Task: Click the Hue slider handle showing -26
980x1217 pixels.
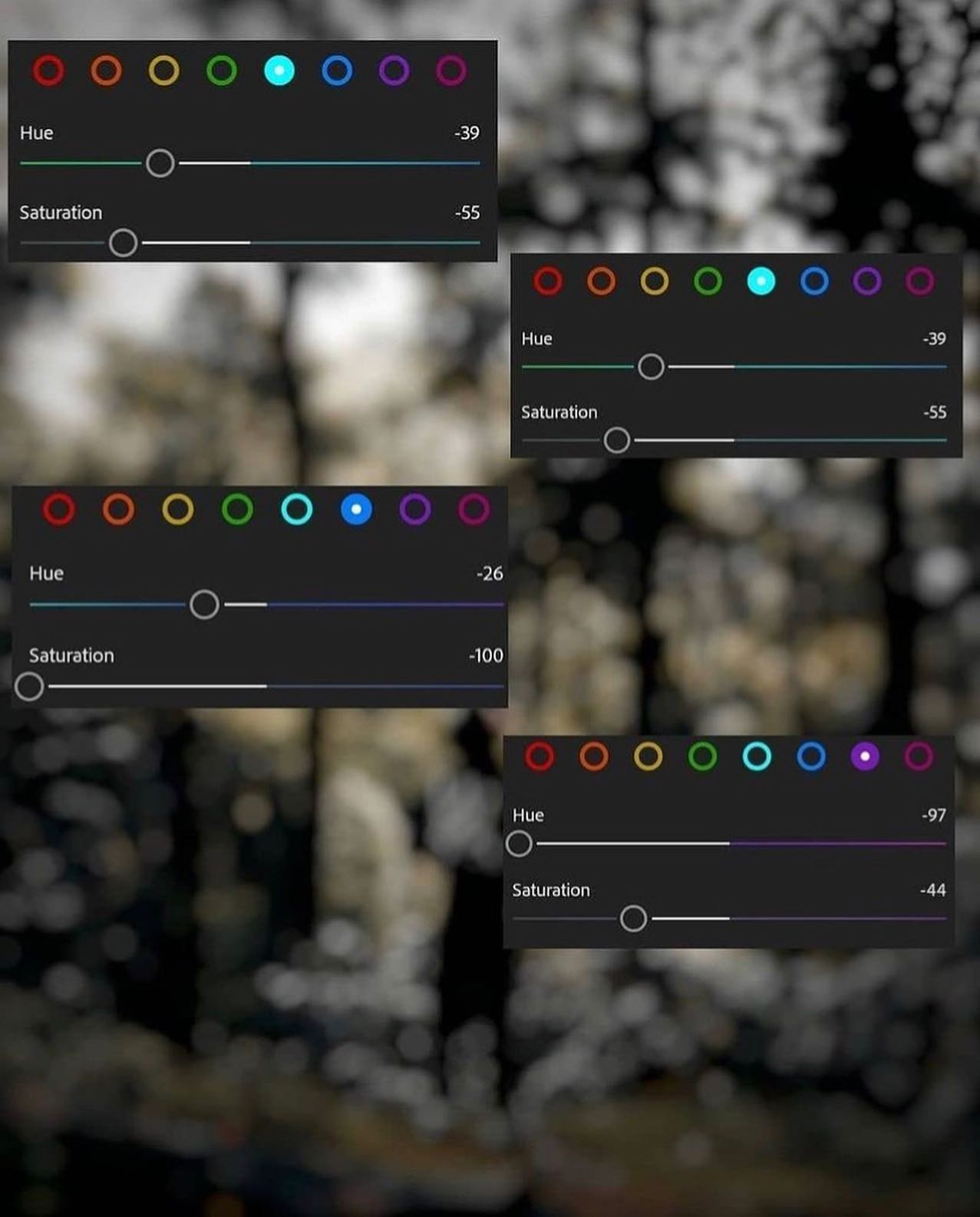Action: click(204, 605)
